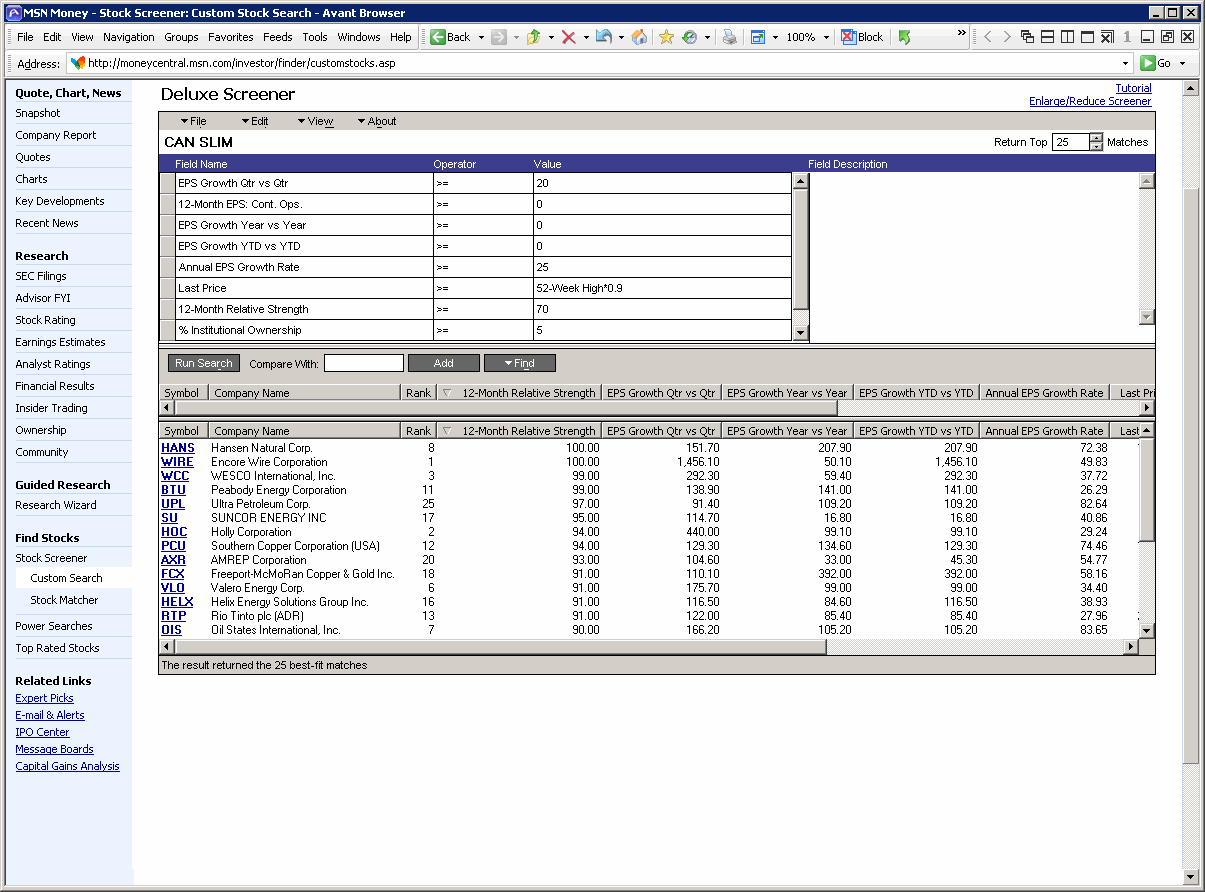Open the Find dropdown button in screener
Screen dimensions: 1205x892
pyautogui.click(x=519, y=363)
